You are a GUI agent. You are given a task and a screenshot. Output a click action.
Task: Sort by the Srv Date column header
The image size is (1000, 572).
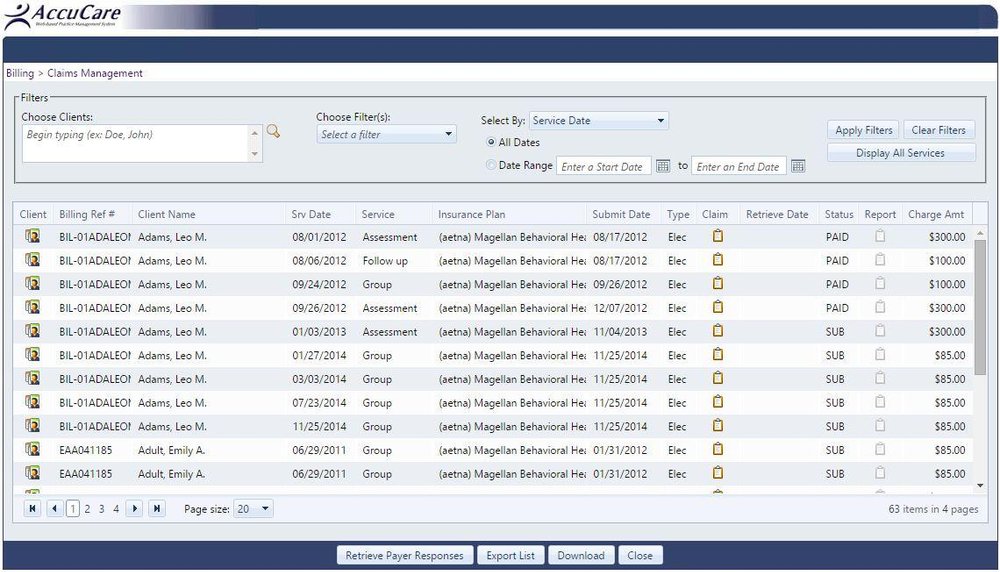(x=311, y=214)
